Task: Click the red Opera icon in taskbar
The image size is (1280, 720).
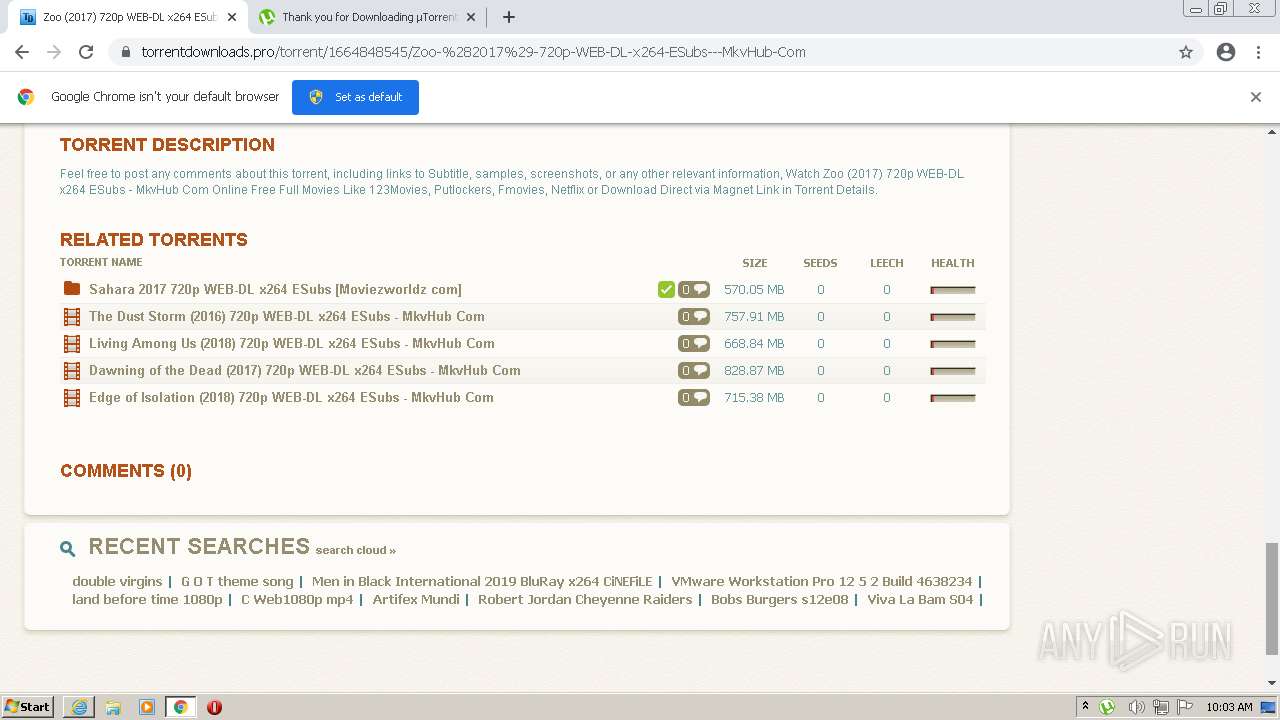Action: (214, 707)
